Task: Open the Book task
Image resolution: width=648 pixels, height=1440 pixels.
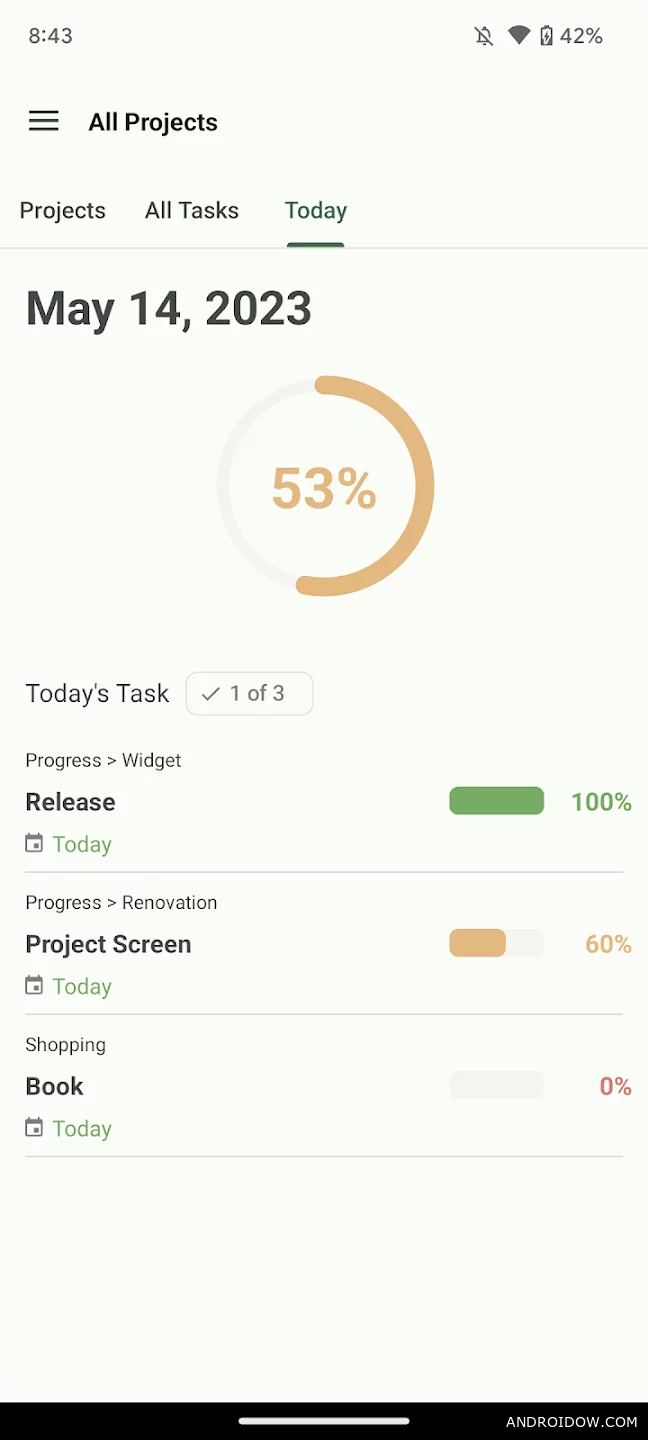Action: (x=55, y=1086)
